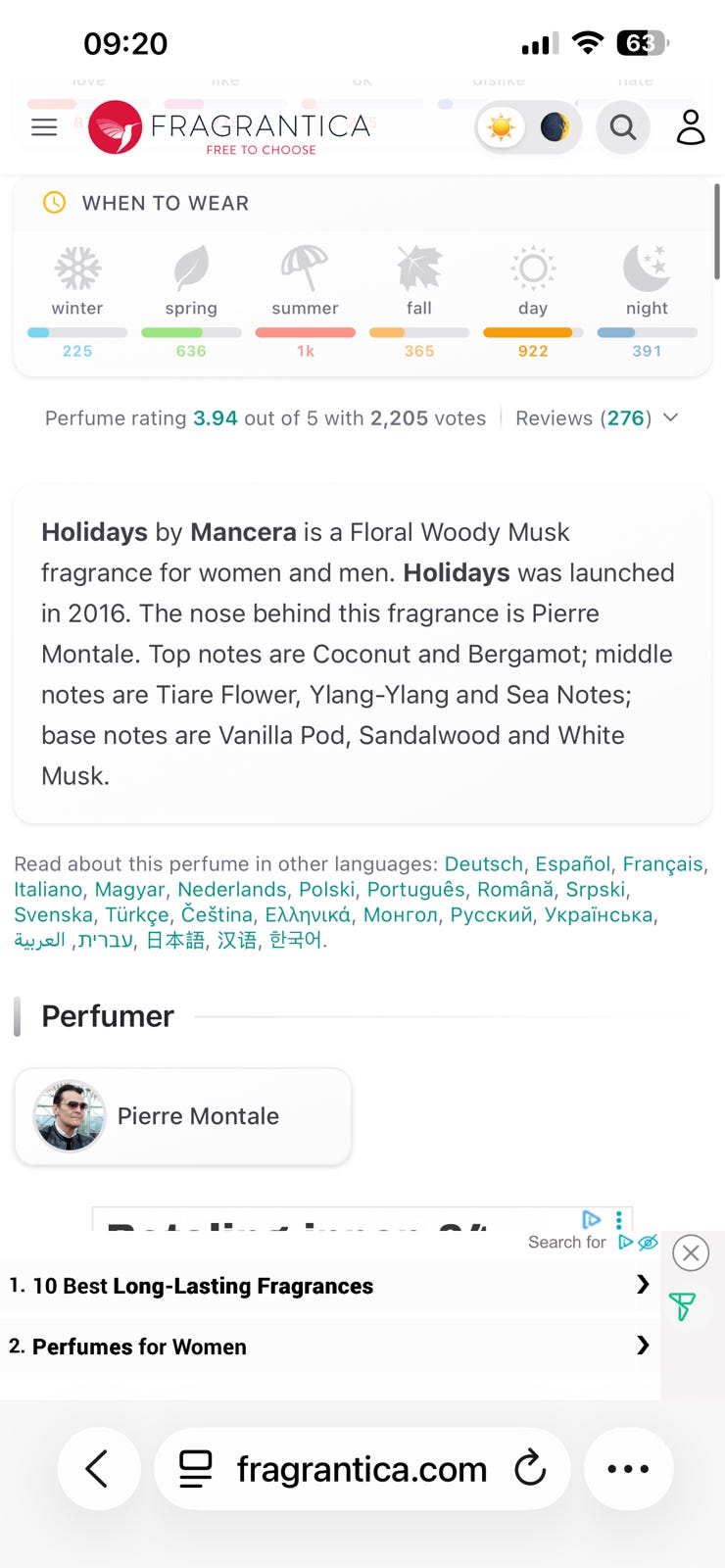Image resolution: width=725 pixels, height=1568 pixels.
Task: Open the hamburger menu
Action: pyautogui.click(x=44, y=127)
